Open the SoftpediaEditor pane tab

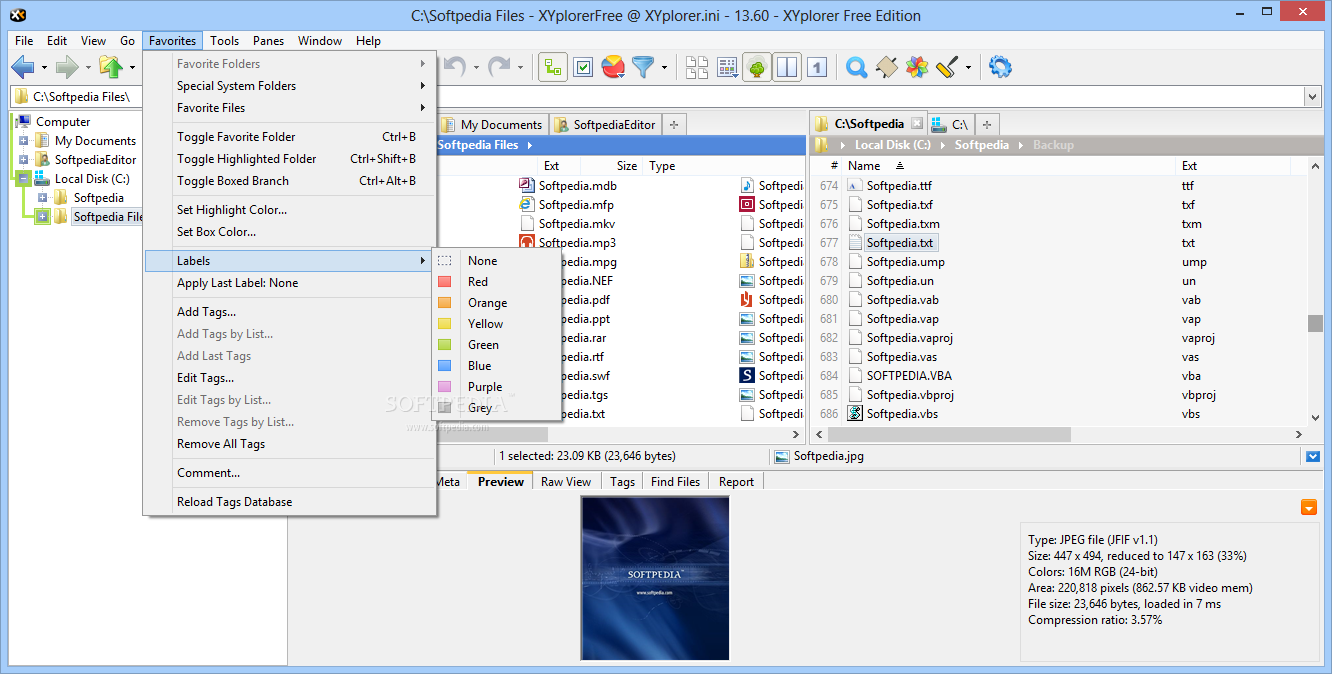(x=605, y=125)
